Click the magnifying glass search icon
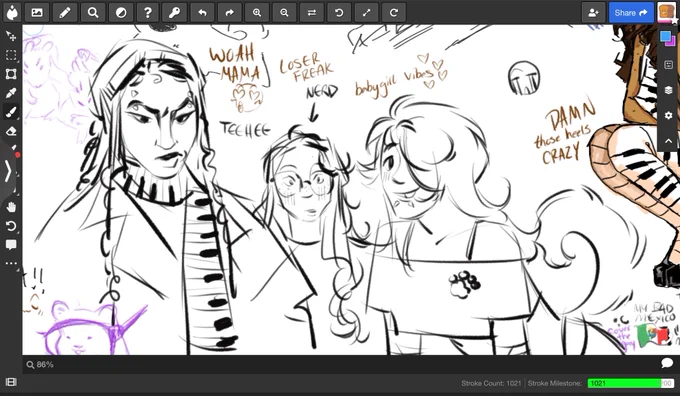 (x=93, y=13)
